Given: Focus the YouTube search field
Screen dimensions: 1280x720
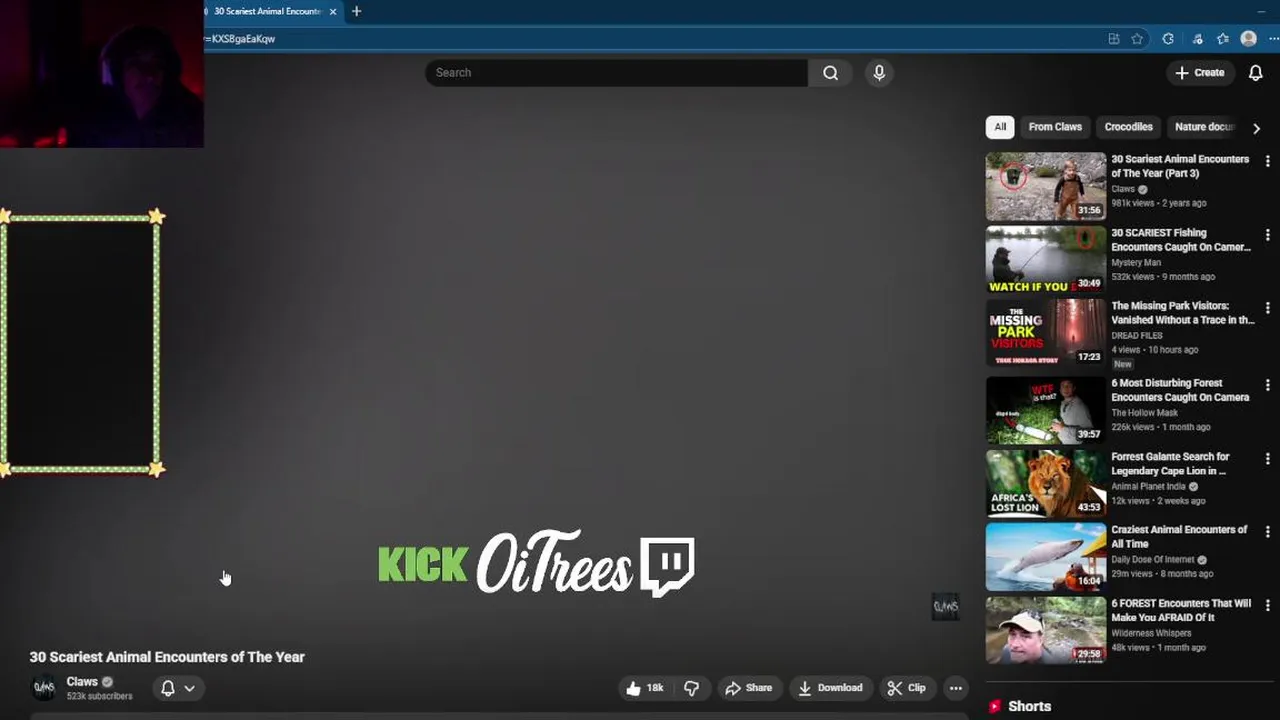Looking at the screenshot, I should coord(616,73).
